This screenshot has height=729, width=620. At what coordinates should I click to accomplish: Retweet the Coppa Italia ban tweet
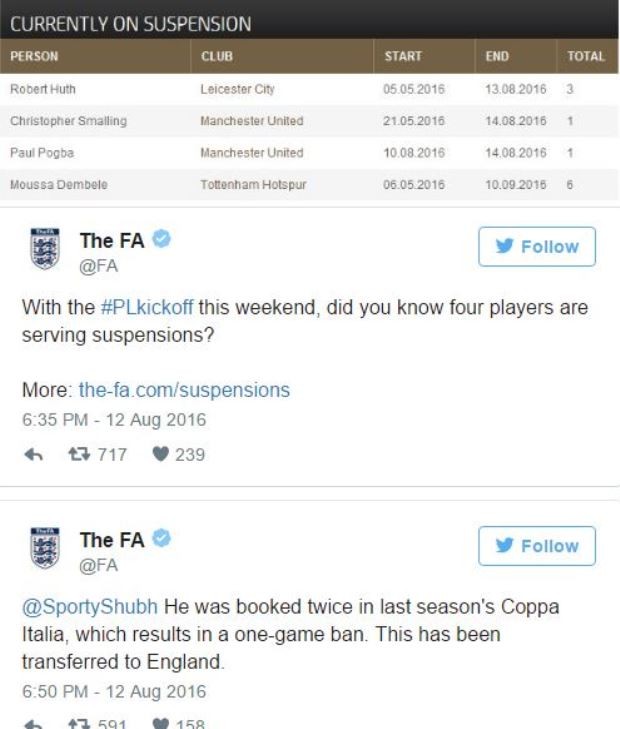point(79,724)
